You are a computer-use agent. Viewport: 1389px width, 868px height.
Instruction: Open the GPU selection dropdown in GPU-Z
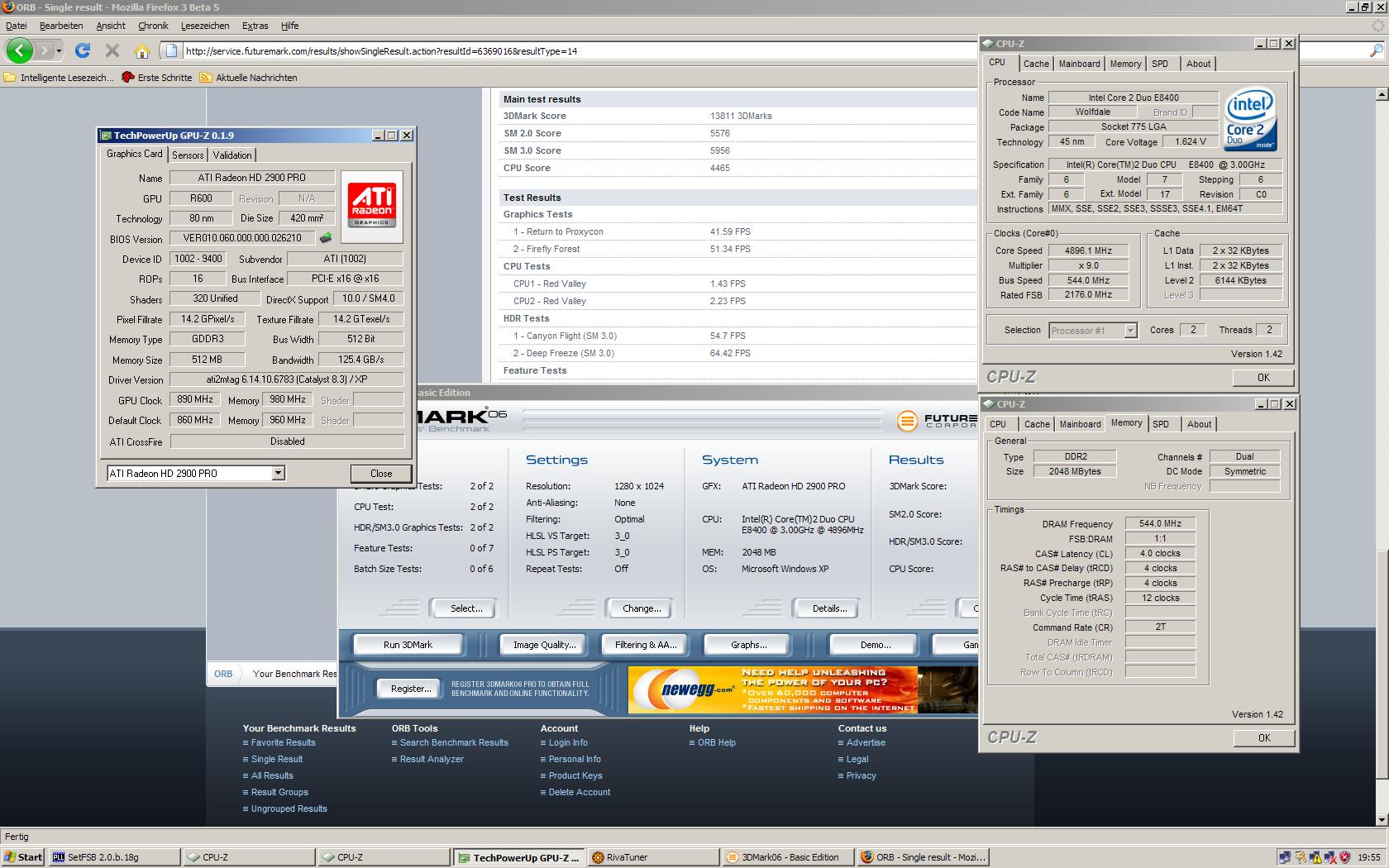tap(278, 473)
